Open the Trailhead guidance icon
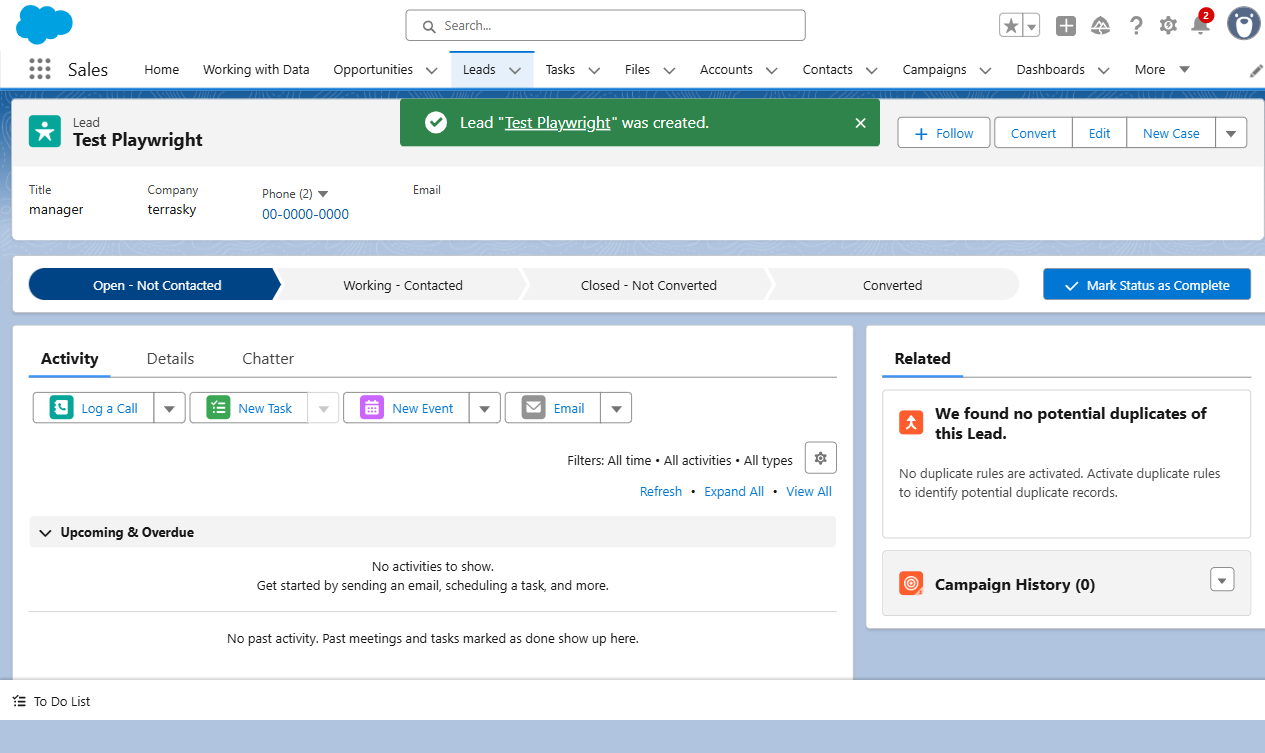 (1101, 26)
